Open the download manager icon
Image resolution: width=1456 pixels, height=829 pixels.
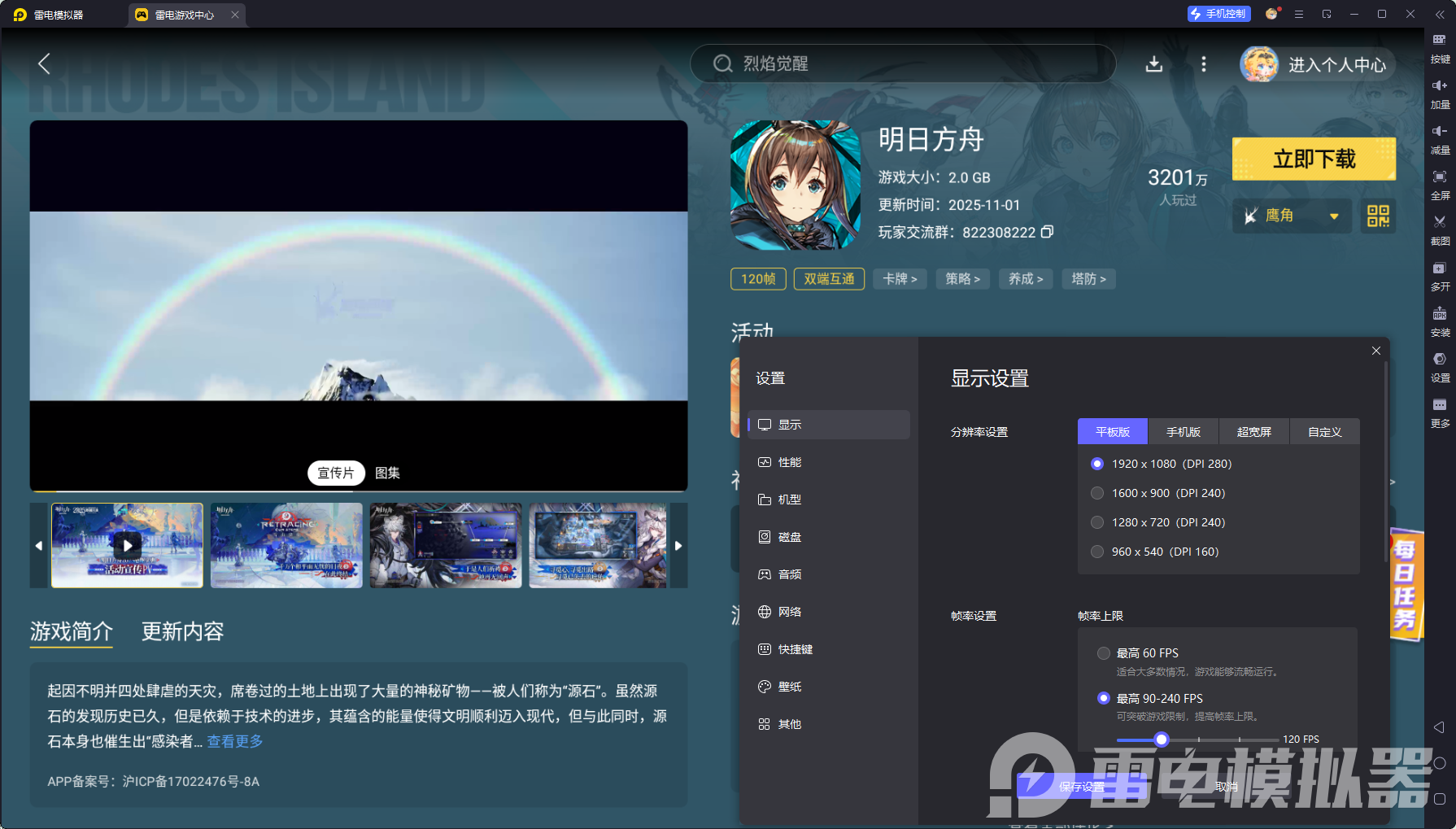pos(1154,64)
